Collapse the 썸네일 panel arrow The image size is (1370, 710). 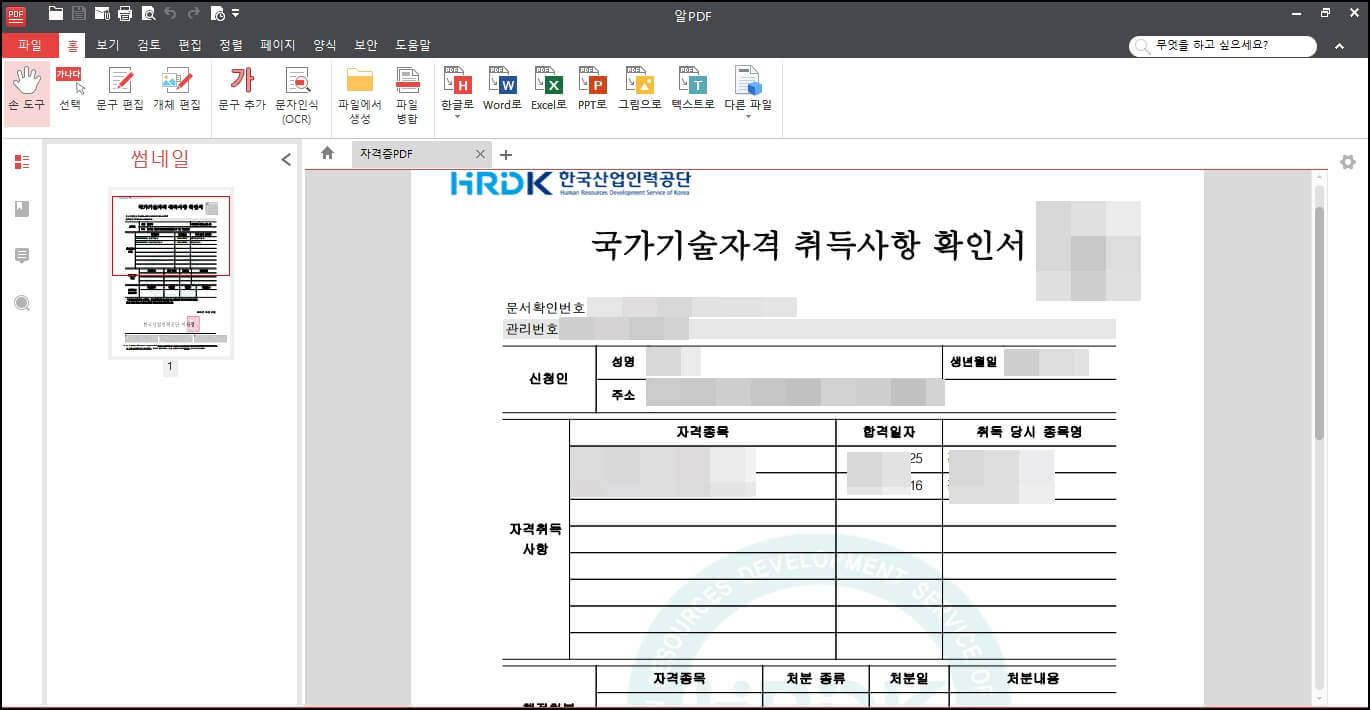(x=286, y=159)
